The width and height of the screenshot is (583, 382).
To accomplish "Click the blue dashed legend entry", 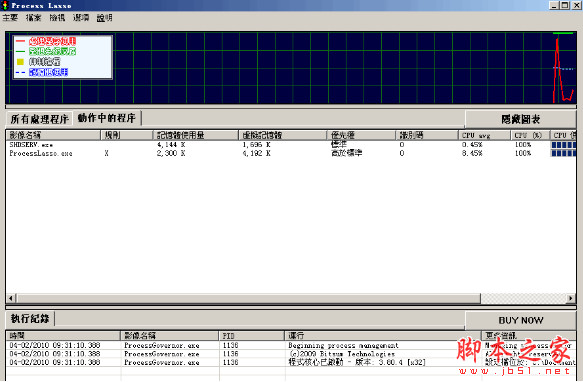I will (x=42, y=72).
